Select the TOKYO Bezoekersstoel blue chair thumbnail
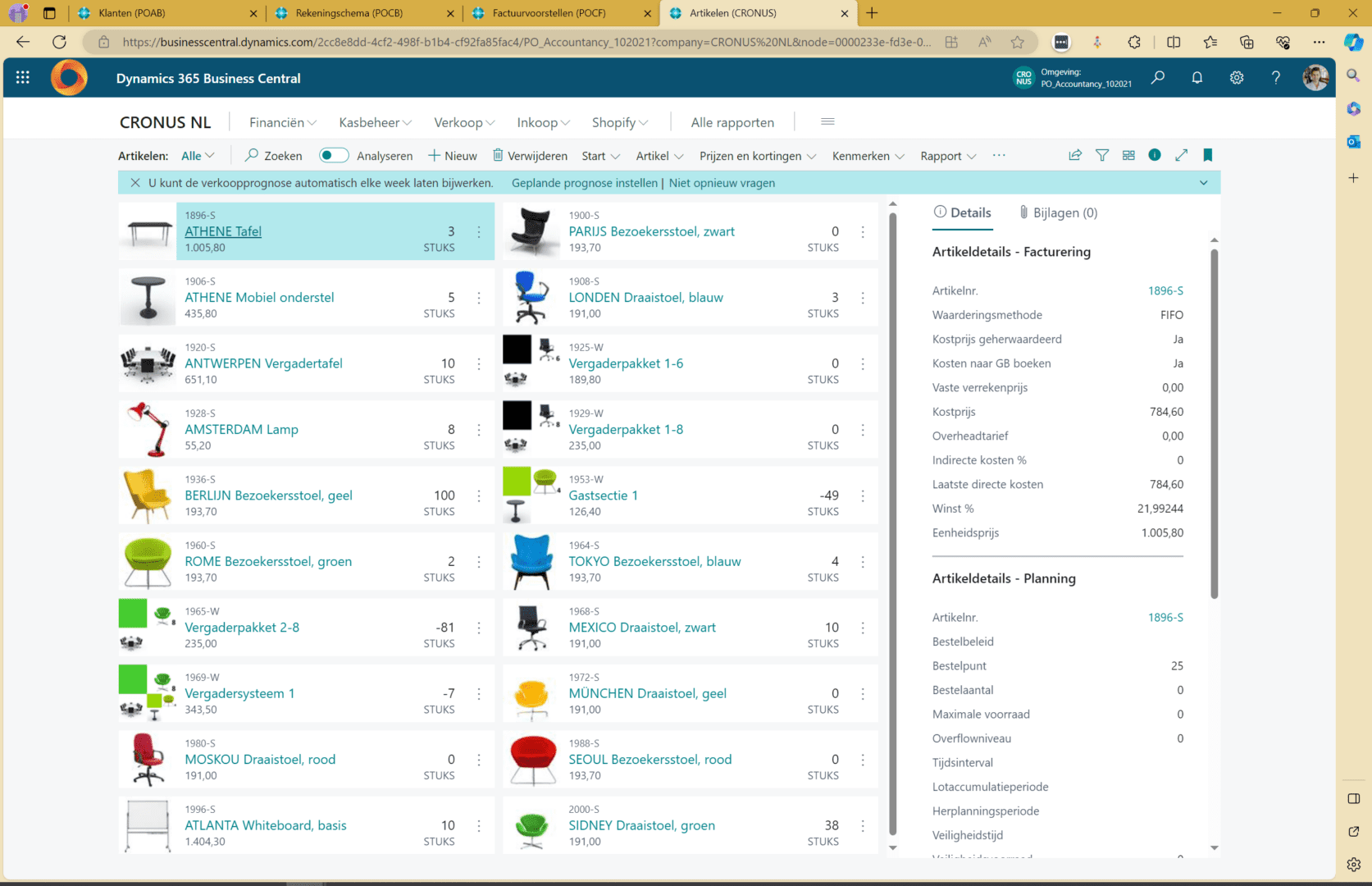The height and width of the screenshot is (886, 1372). [x=531, y=561]
